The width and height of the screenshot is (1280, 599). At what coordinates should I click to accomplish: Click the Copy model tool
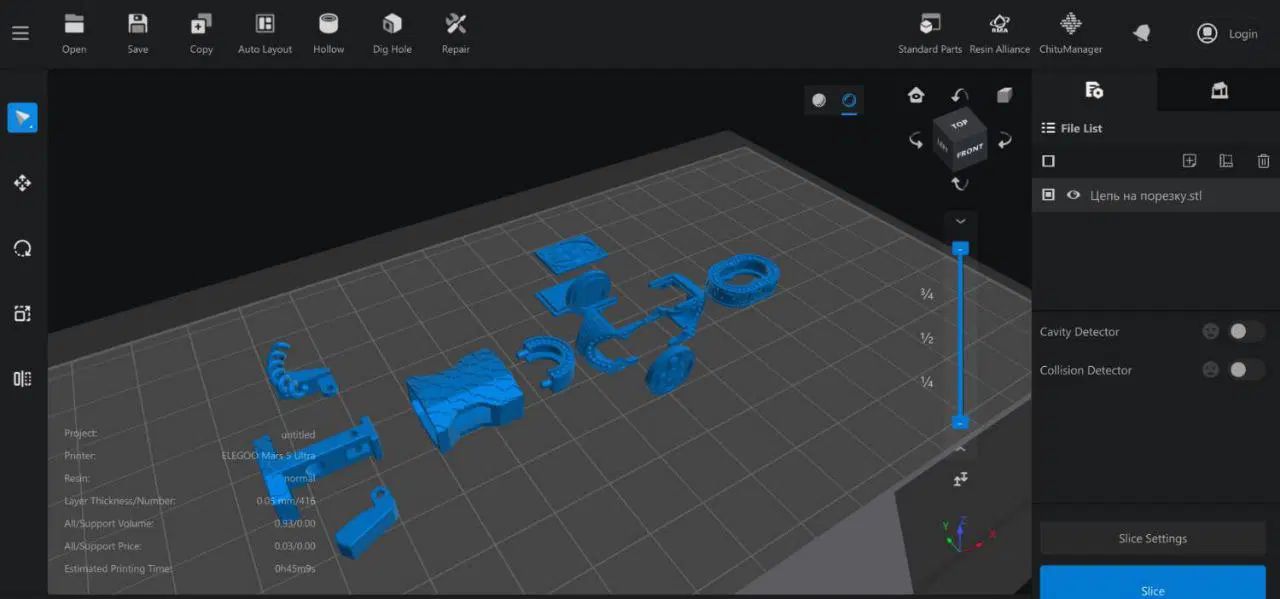pos(201,33)
